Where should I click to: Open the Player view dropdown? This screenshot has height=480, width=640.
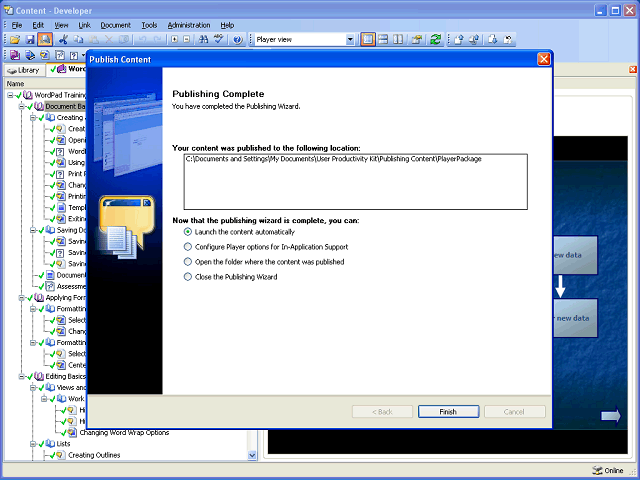coord(350,40)
